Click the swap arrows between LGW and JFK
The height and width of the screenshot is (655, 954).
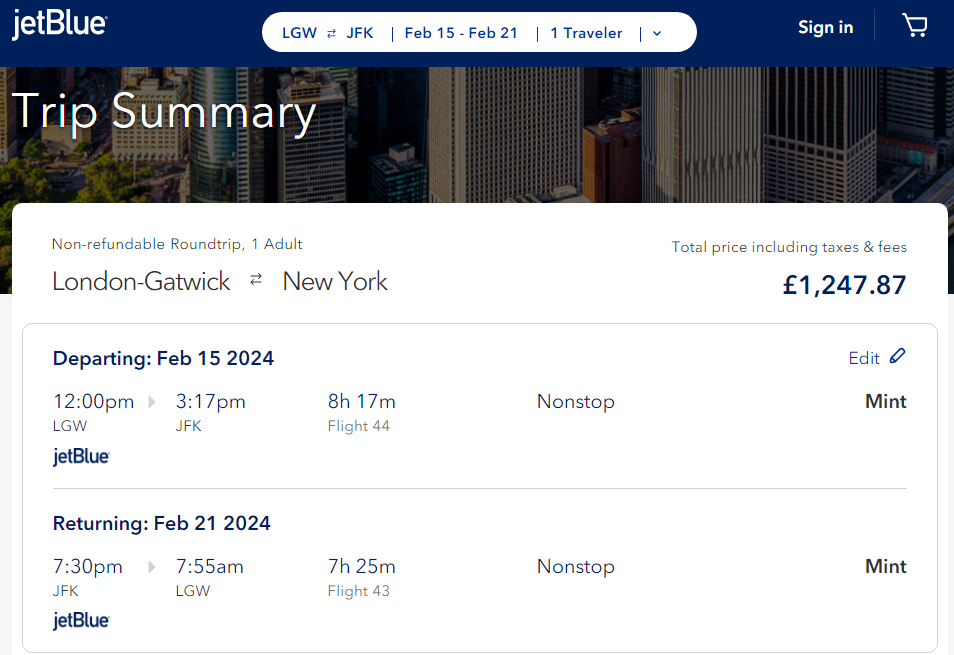coord(331,33)
